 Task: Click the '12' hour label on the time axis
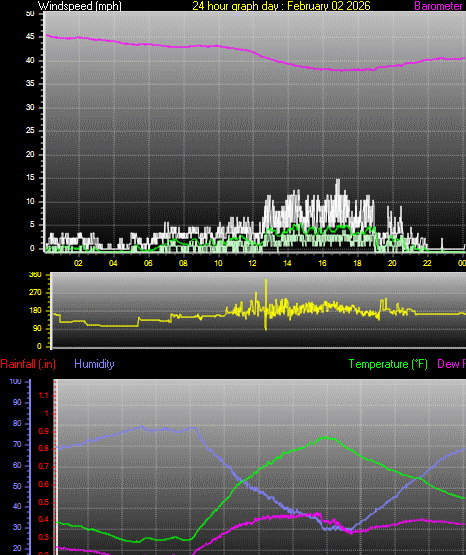pyautogui.click(x=252, y=263)
